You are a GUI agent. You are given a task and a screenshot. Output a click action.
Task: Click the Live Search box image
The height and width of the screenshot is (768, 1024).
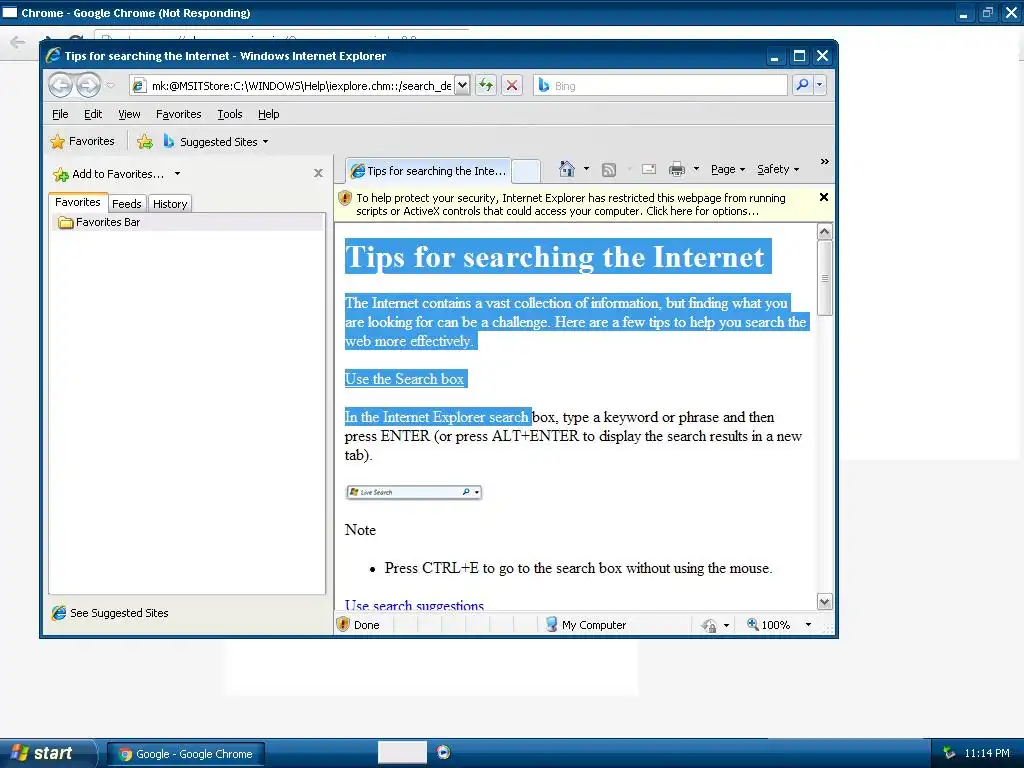(x=413, y=492)
